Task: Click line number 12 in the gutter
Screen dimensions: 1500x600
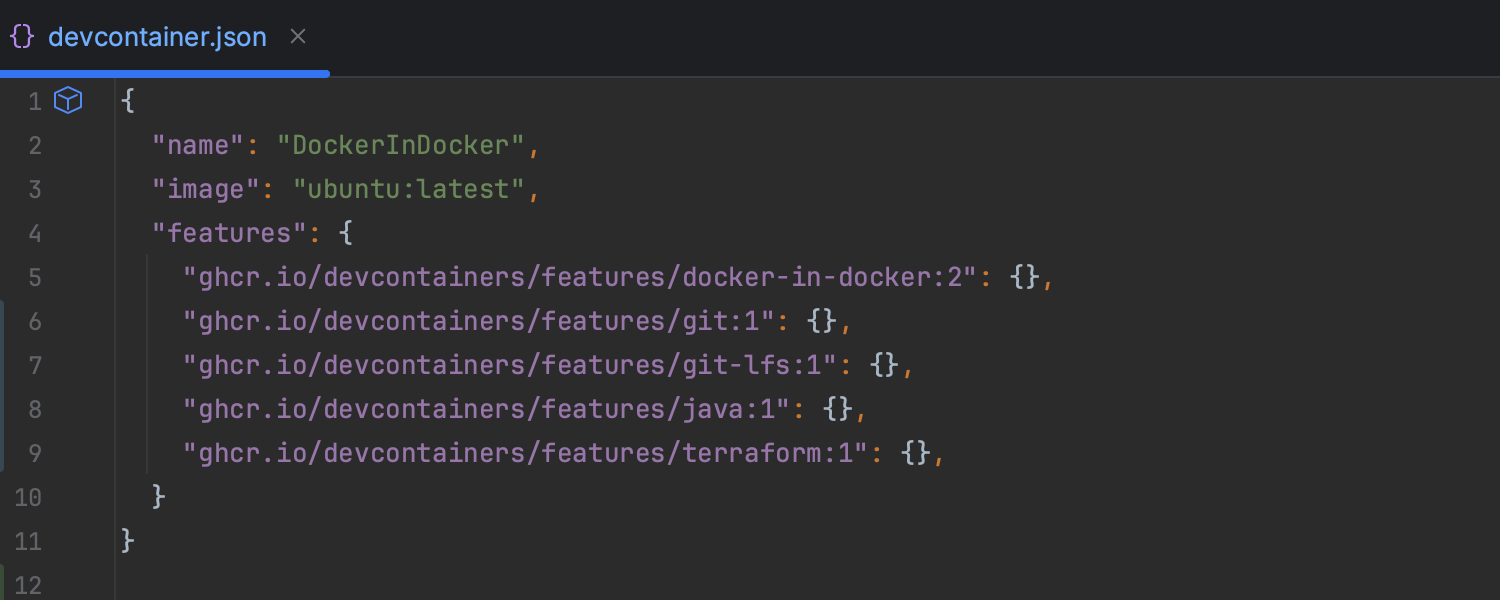Action: (28, 583)
